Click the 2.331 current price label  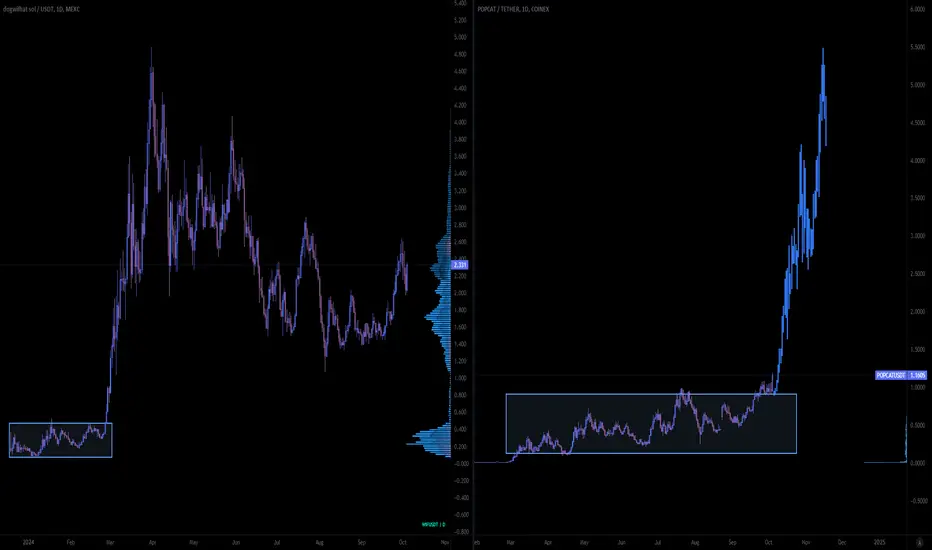pos(460,265)
